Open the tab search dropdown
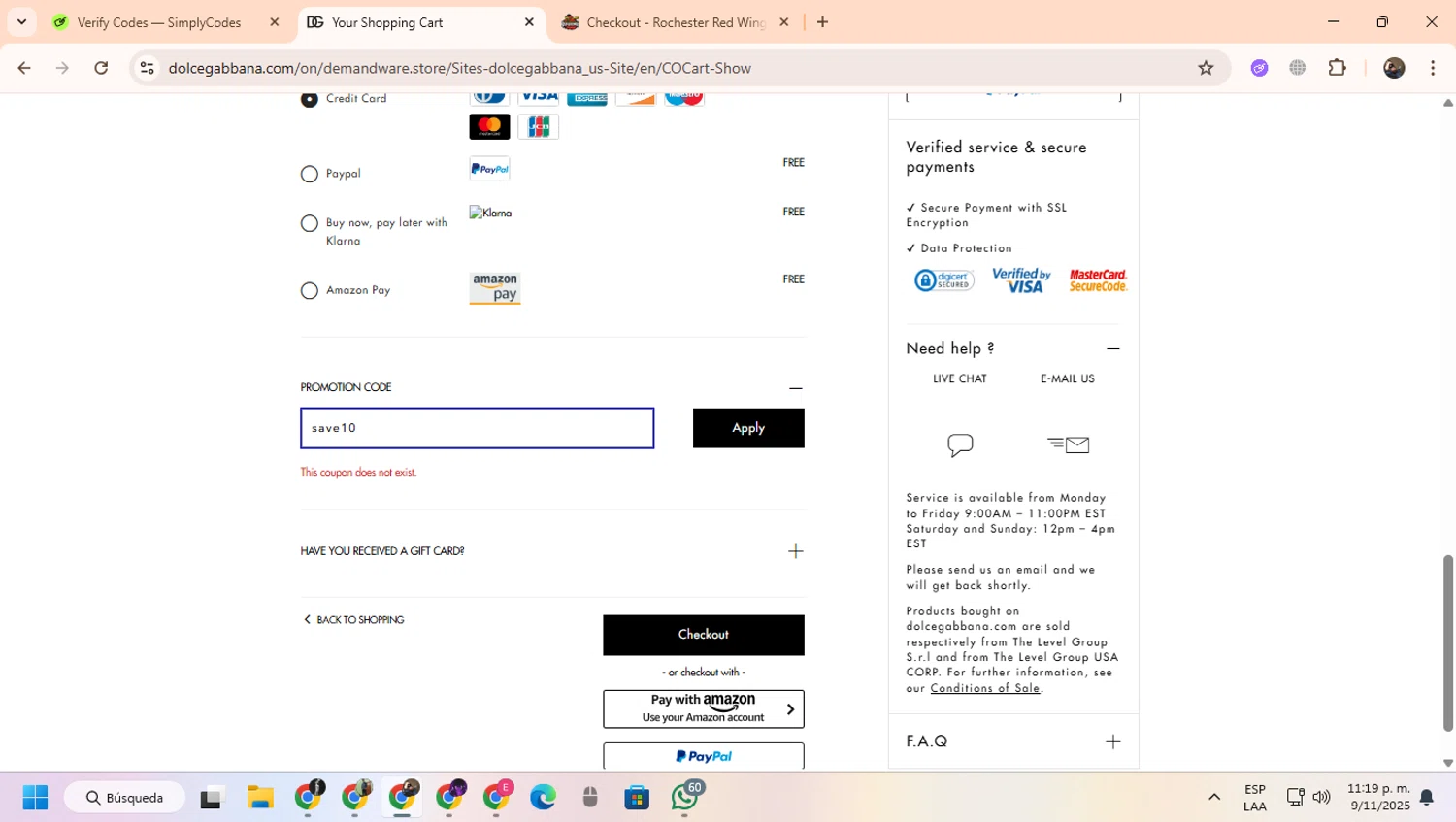The width and height of the screenshot is (1456, 822). click(21, 22)
